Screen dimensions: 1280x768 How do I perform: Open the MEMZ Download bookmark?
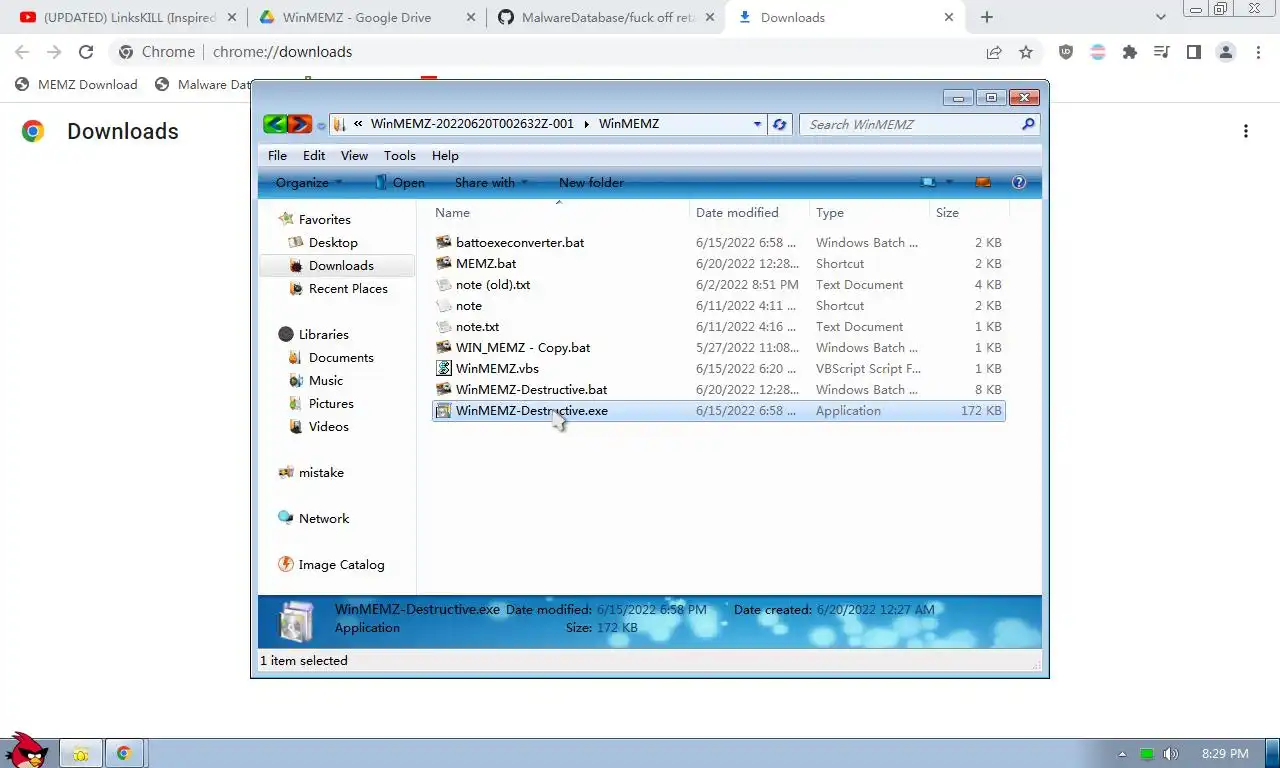point(76,84)
